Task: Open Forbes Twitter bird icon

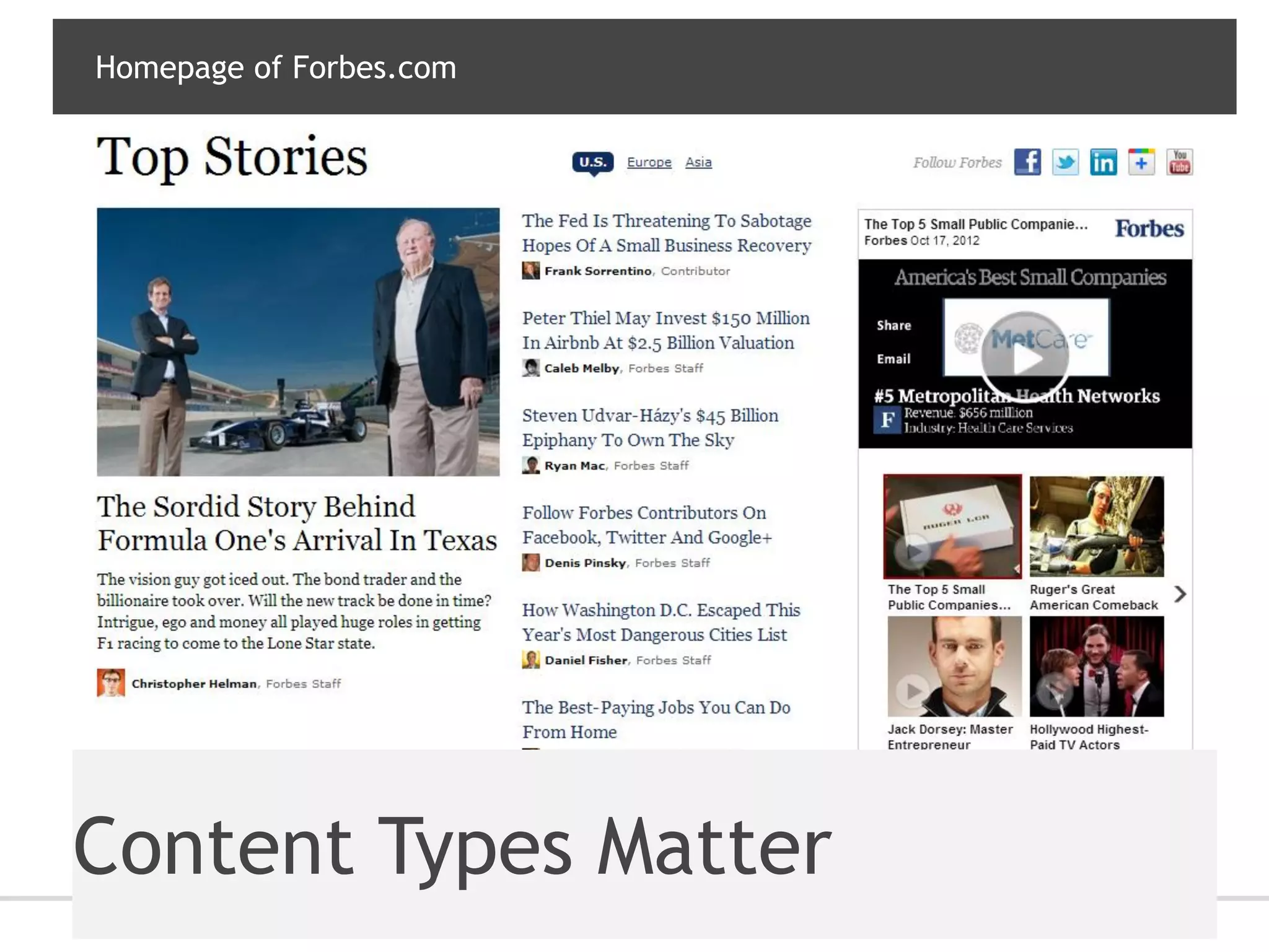Action: 1066,162
